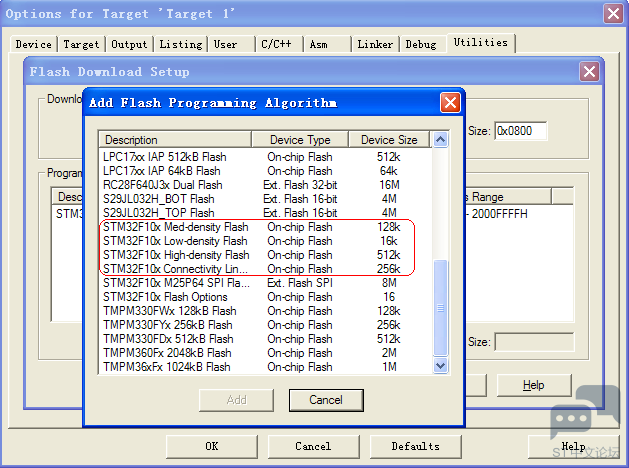The width and height of the screenshot is (629, 468).
Task: Select STM32F10x Low-density Flash algorithm
Action: (x=265, y=241)
